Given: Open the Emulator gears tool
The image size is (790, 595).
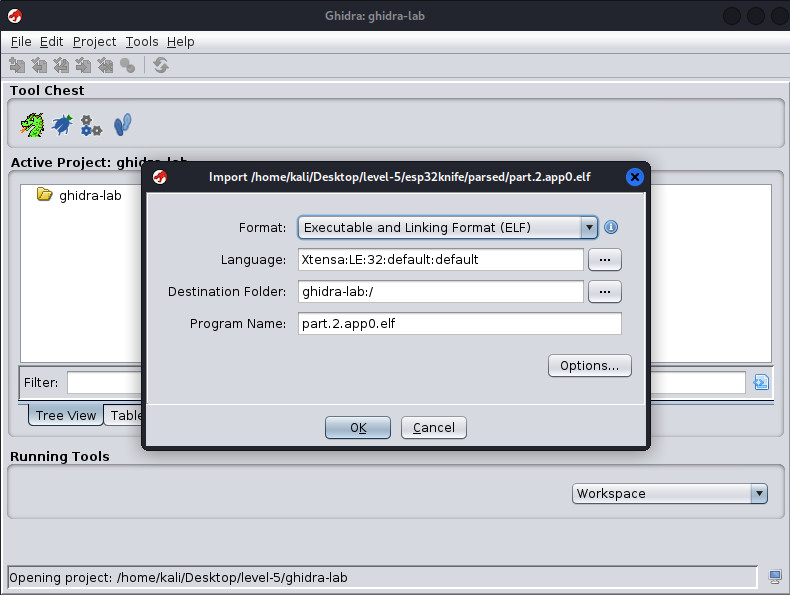Looking at the screenshot, I should [92, 125].
